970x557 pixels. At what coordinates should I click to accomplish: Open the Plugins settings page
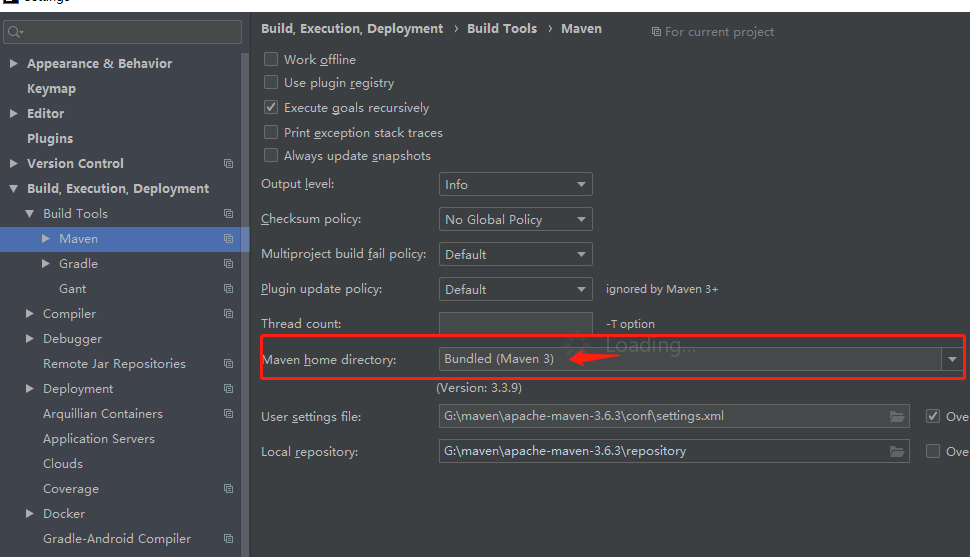(50, 139)
